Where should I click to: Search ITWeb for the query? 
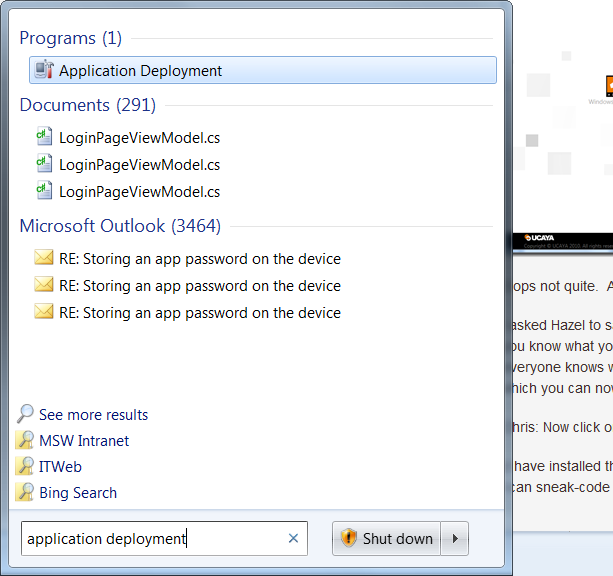point(60,467)
